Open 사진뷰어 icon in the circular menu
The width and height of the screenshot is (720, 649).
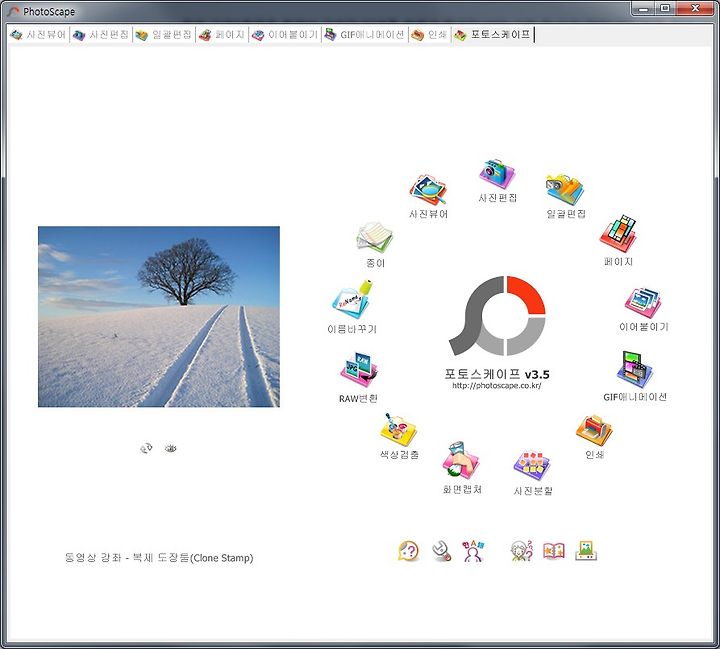click(428, 190)
